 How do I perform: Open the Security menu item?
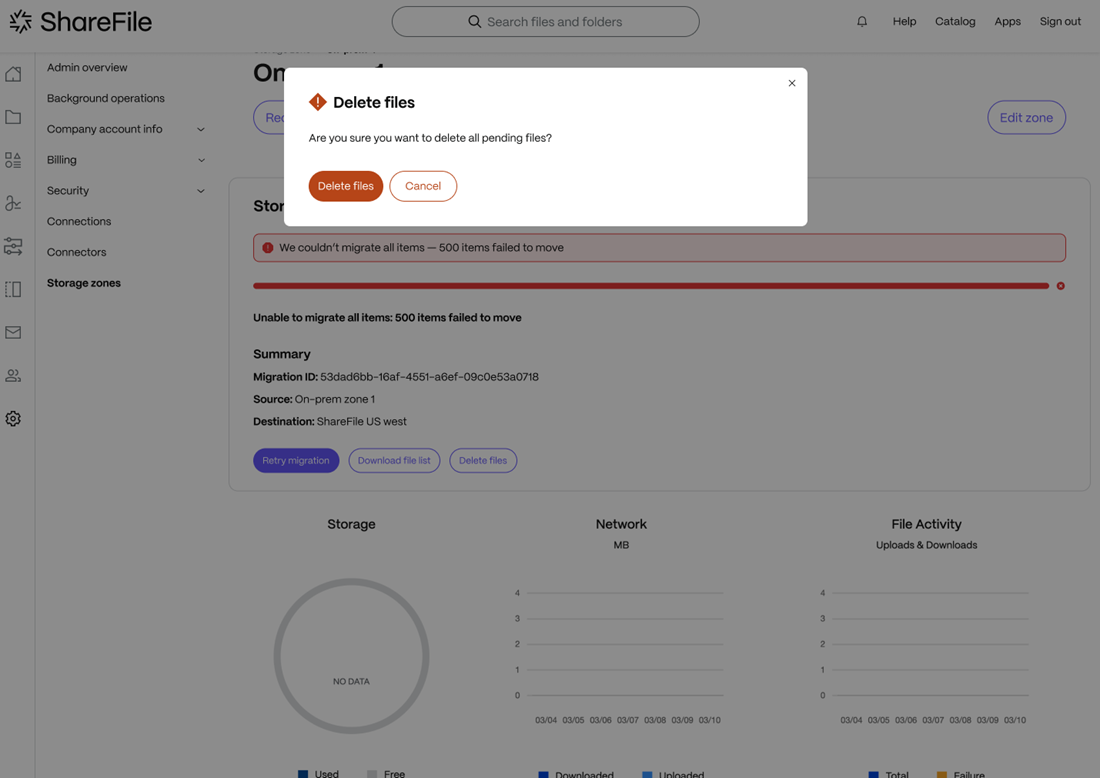(x=68, y=191)
